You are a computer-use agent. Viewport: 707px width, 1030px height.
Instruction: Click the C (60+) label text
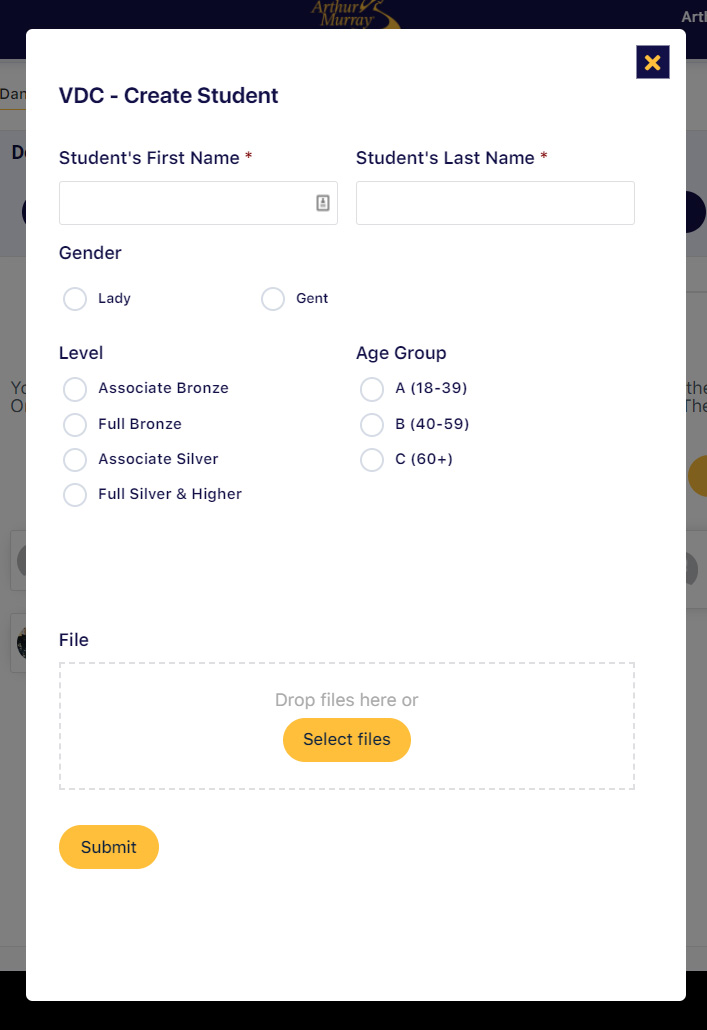pos(424,459)
